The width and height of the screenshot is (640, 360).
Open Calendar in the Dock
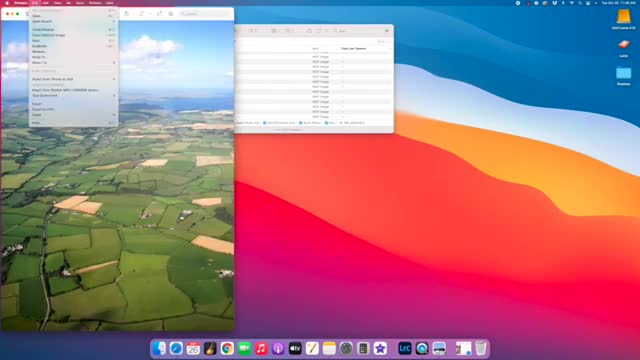193,348
